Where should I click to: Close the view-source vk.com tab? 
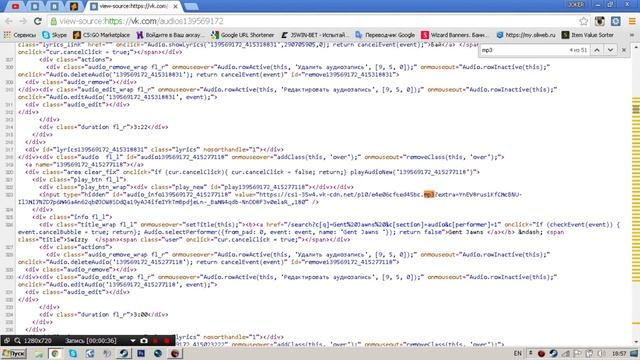(x=175, y=7)
